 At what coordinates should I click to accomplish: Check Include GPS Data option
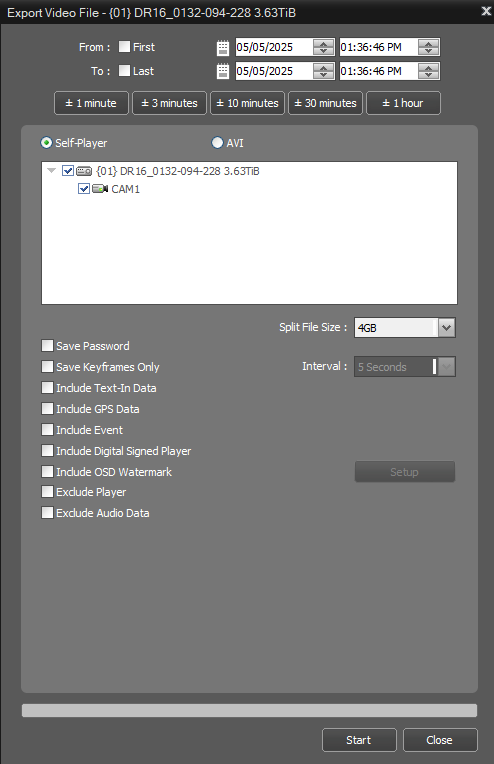click(x=47, y=408)
